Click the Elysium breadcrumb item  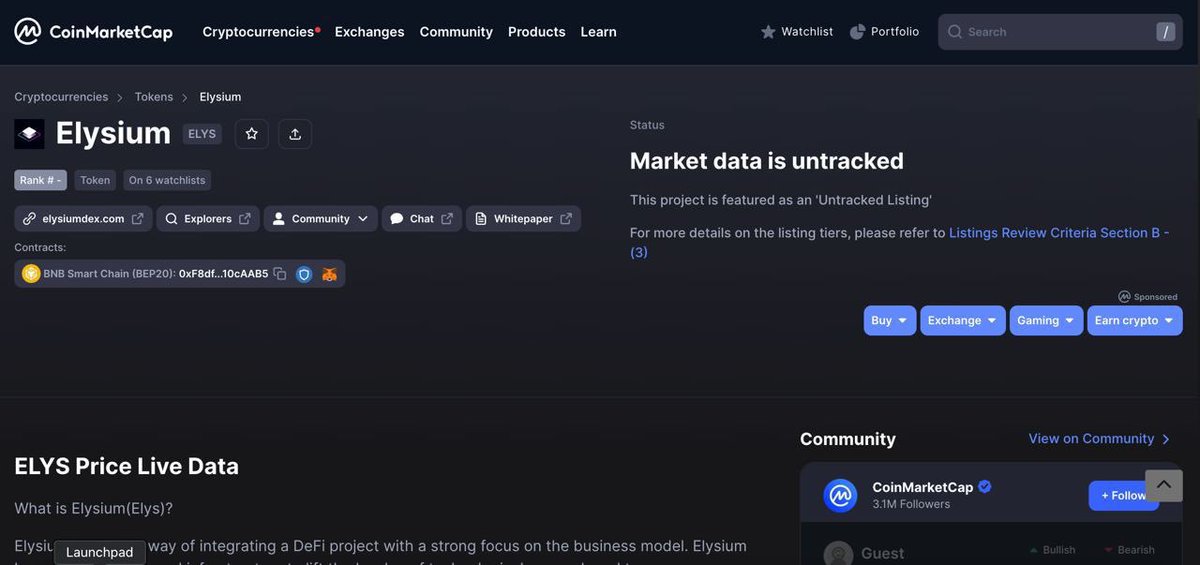pyautogui.click(x=220, y=97)
